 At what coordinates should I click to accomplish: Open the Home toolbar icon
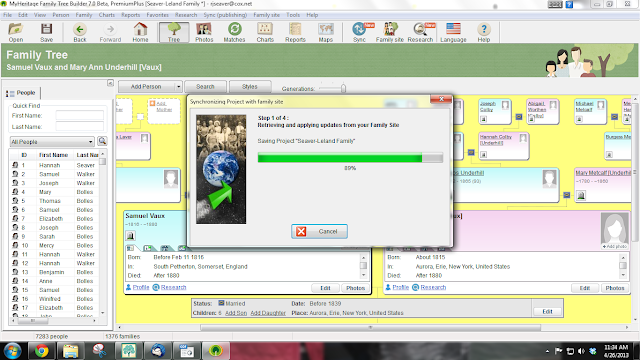(x=140, y=32)
